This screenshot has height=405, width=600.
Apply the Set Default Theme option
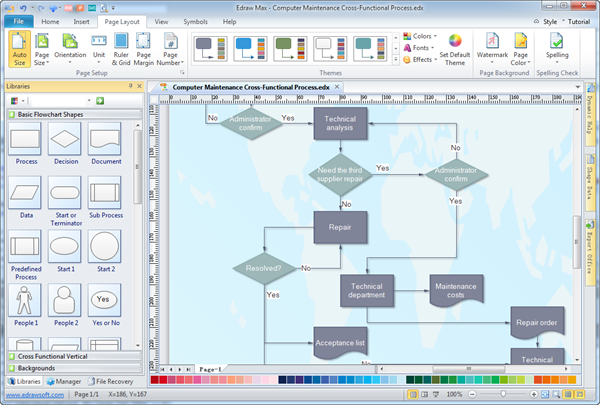[455, 49]
